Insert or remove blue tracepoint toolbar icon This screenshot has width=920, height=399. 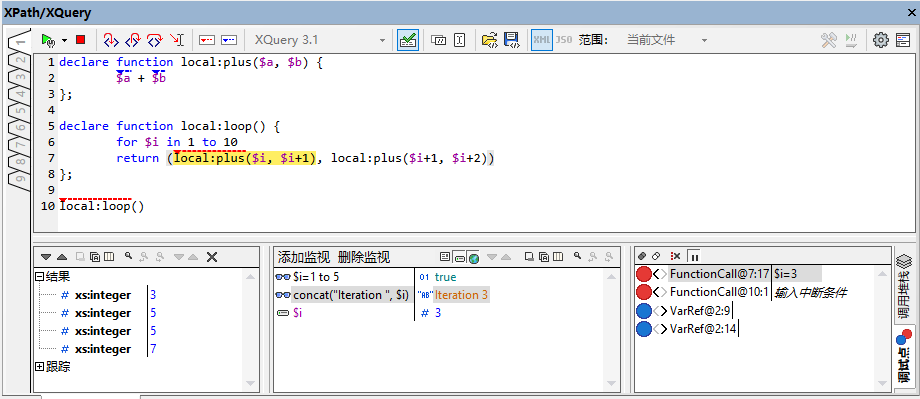[229, 40]
